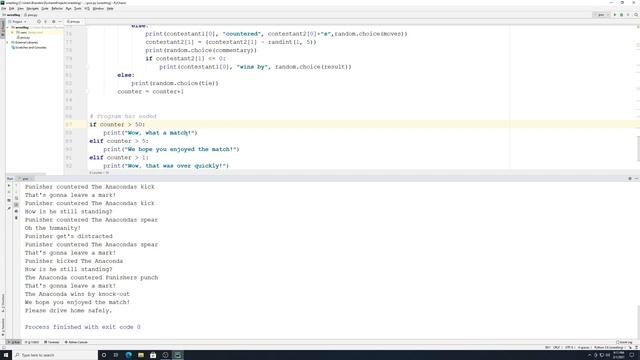Image resolution: width=640 pixels, height=360 pixels.
Task: Click the UTF-8 encoding selector in status bar
Action: pos(569,347)
